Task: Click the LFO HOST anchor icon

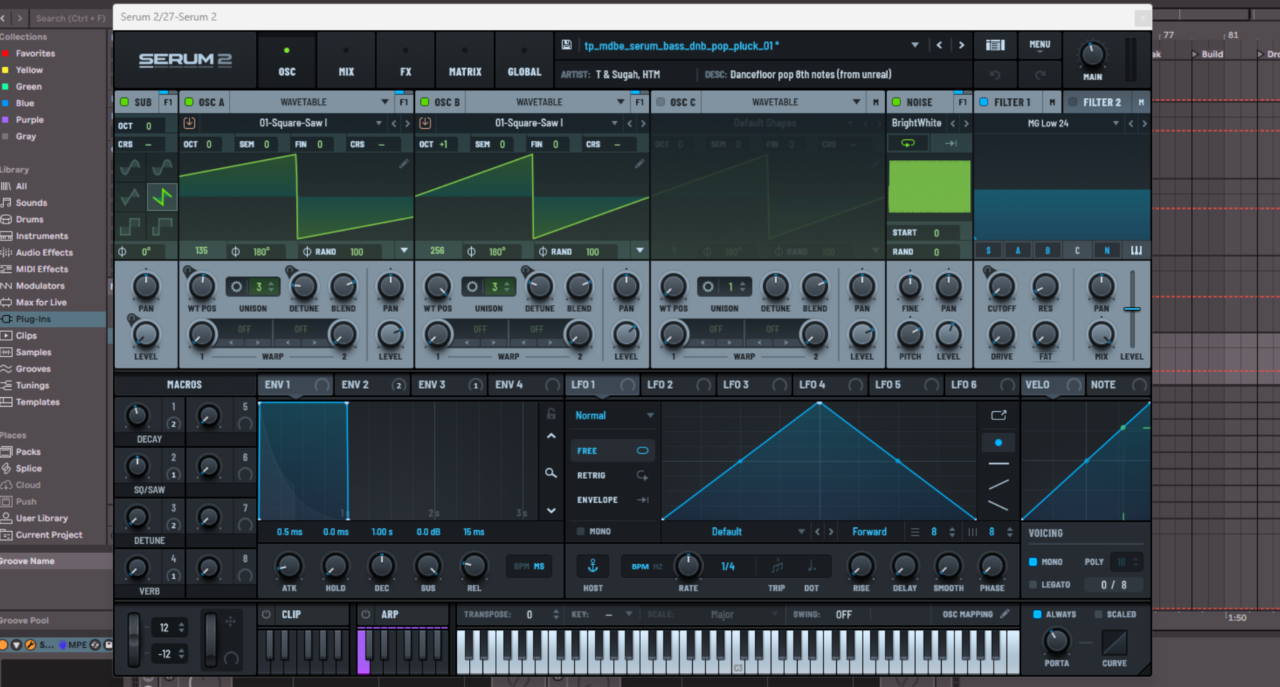Action: pos(592,566)
